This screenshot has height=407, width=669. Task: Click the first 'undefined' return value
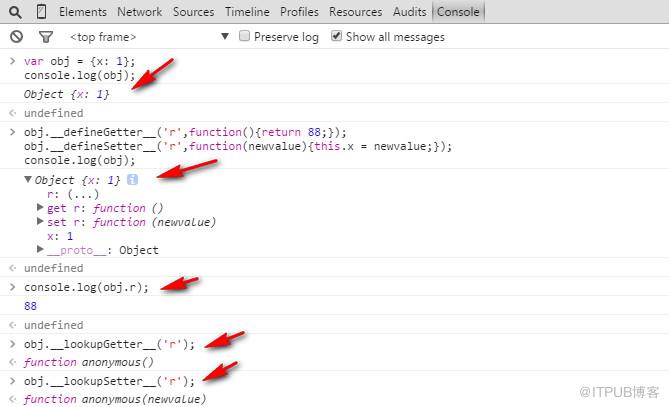click(54, 113)
